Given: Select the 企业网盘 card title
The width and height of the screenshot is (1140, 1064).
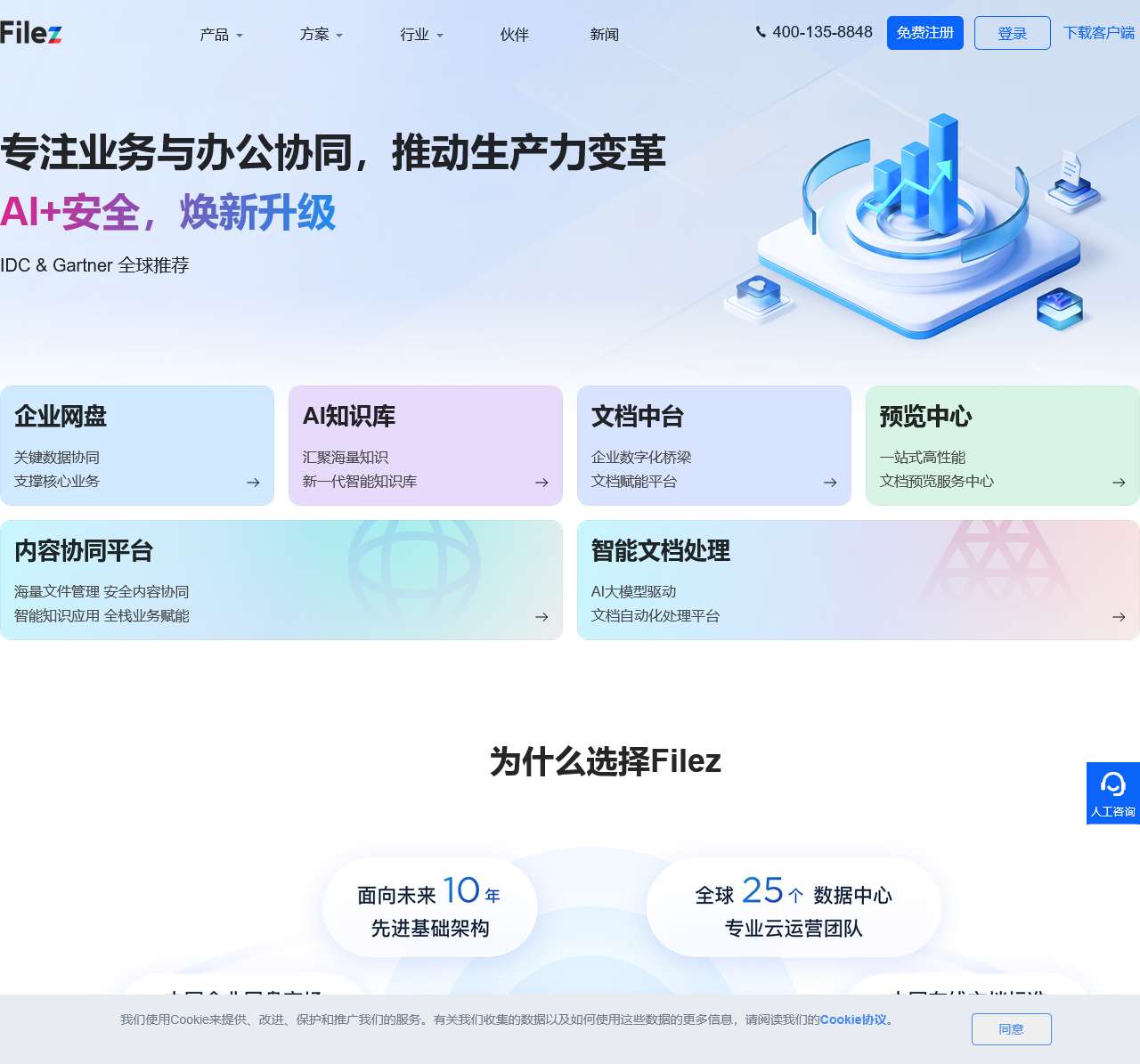Looking at the screenshot, I should [x=60, y=417].
